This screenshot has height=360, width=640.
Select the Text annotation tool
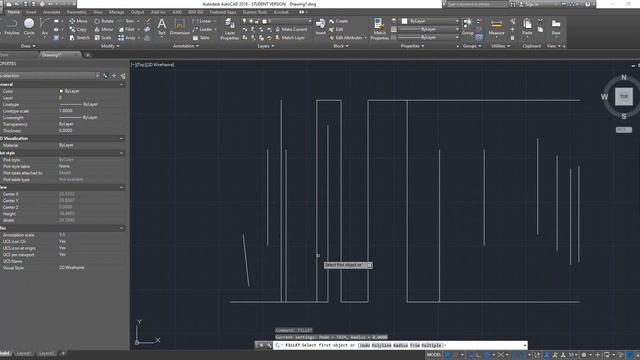pyautogui.click(x=162, y=27)
